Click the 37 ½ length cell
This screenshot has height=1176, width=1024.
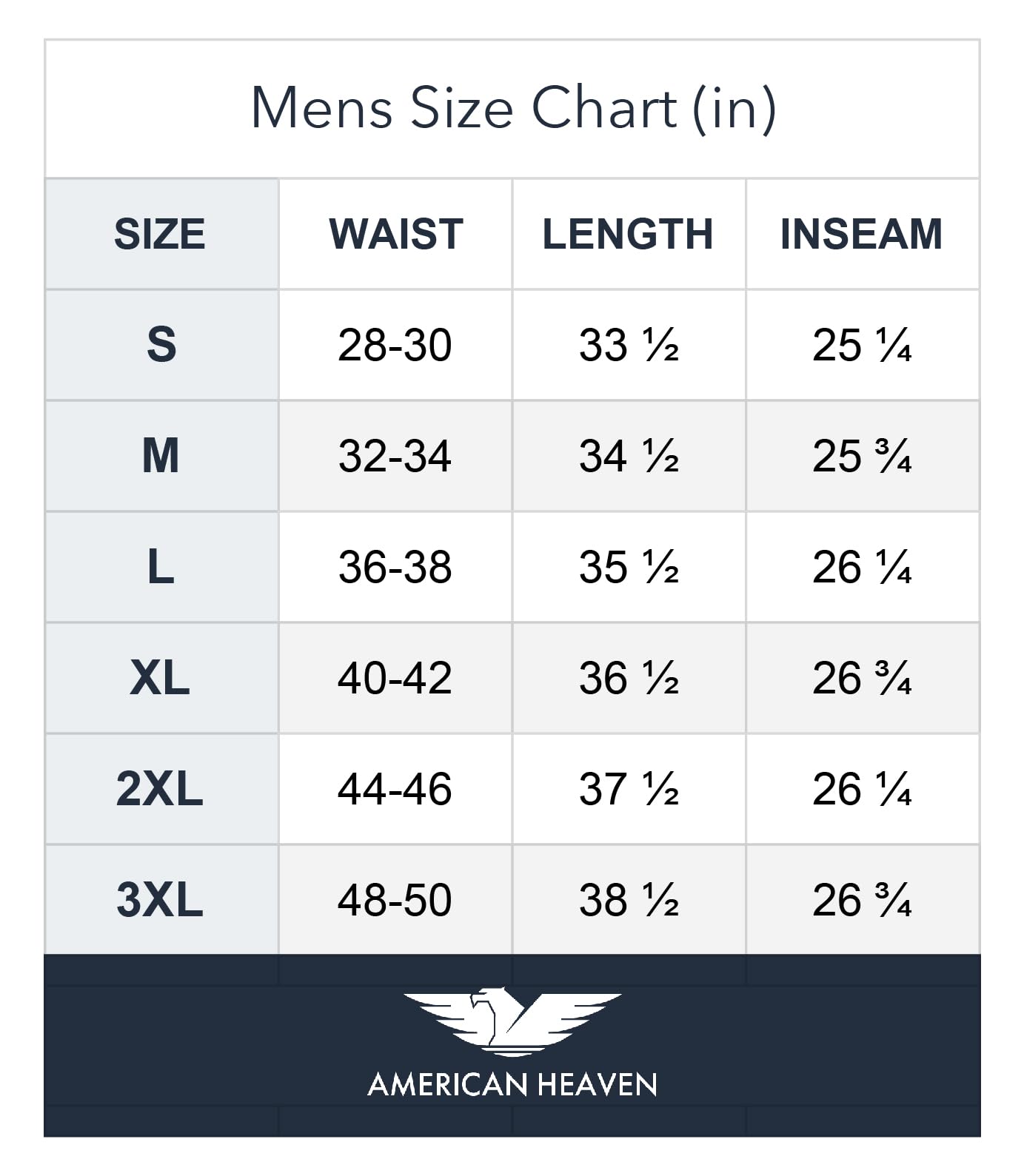click(629, 789)
